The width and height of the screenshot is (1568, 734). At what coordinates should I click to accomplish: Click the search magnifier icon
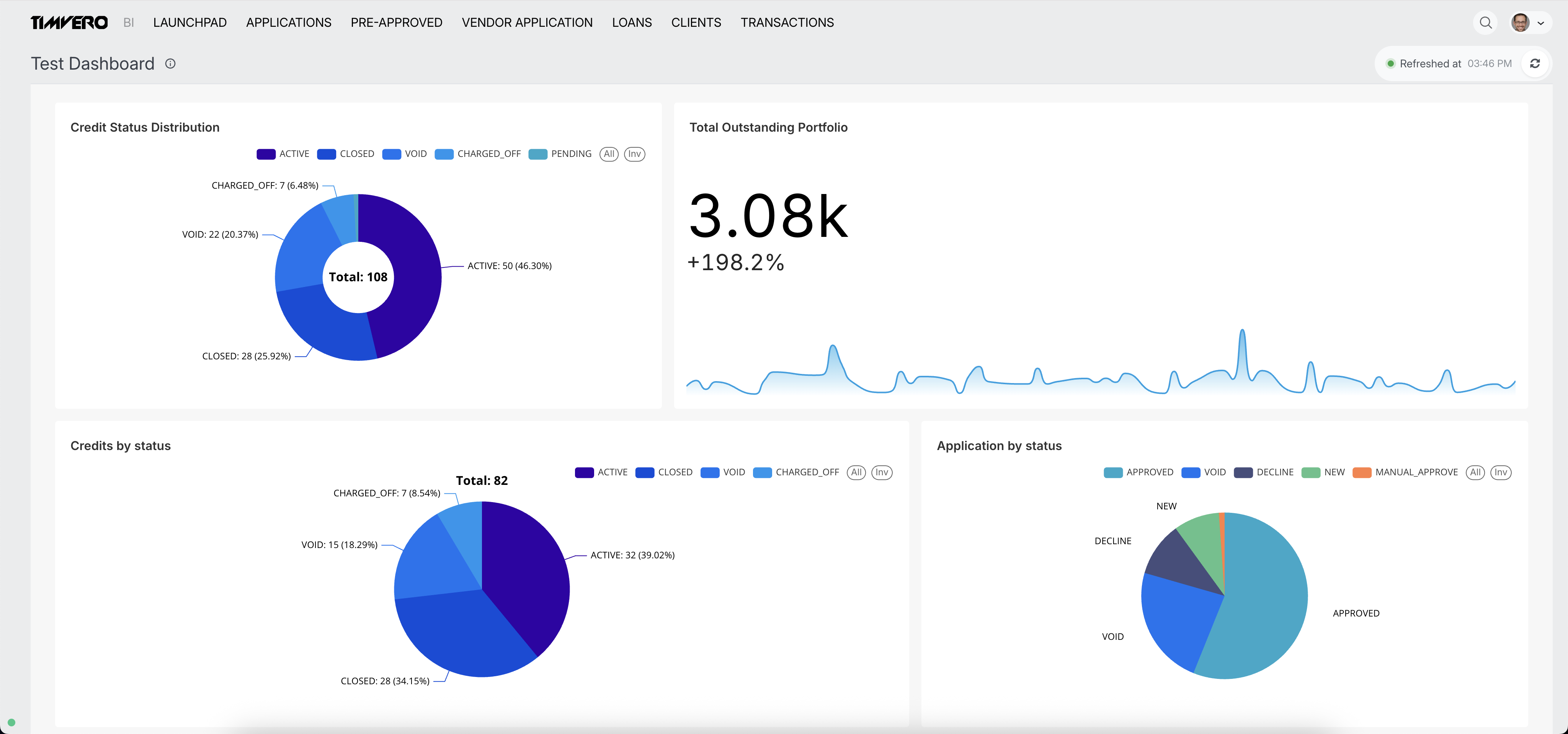tap(1485, 23)
